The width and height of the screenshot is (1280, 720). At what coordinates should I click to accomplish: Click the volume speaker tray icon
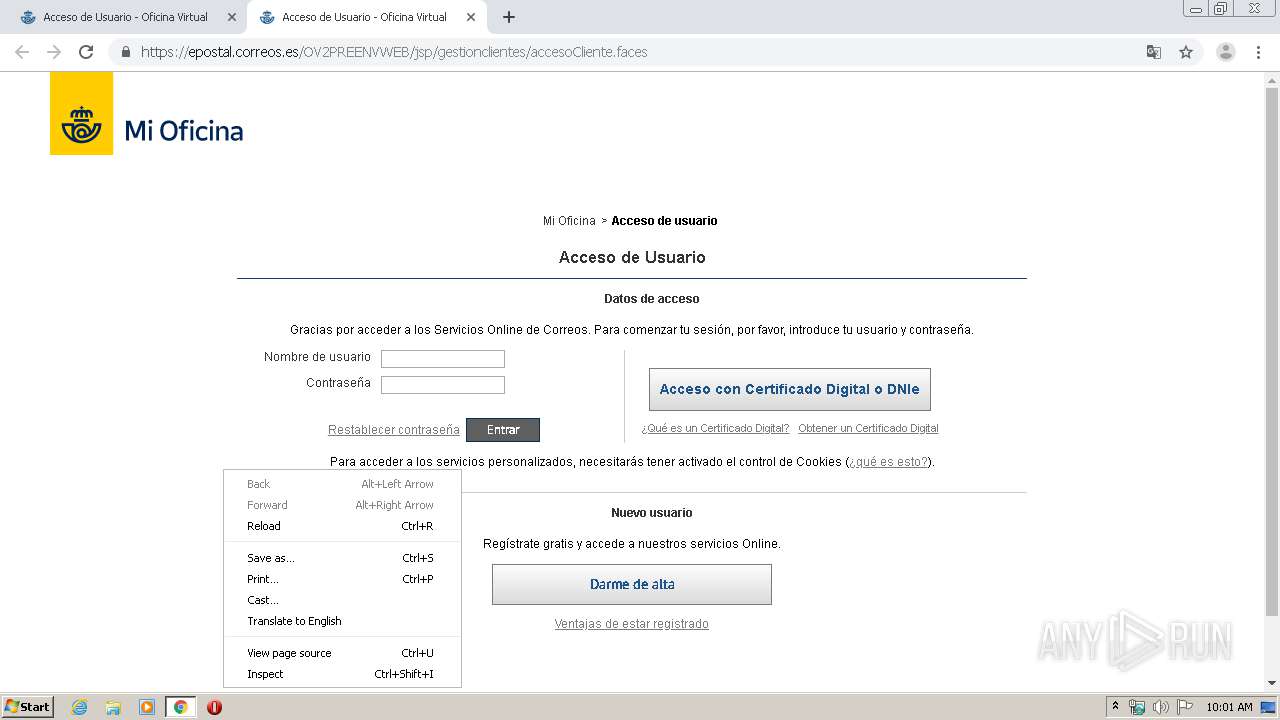(1160, 707)
